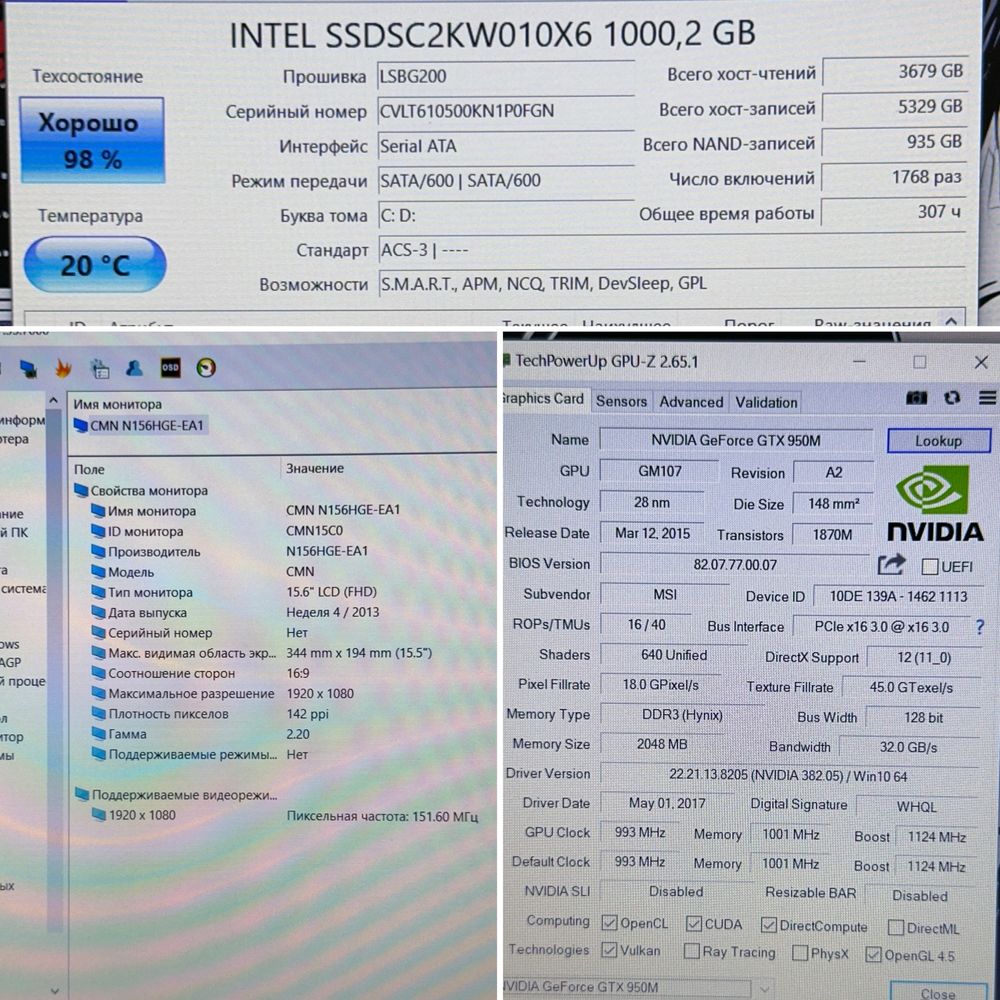
Task: Click the monitor icon beside Плотность пикселов
Action: point(98,714)
